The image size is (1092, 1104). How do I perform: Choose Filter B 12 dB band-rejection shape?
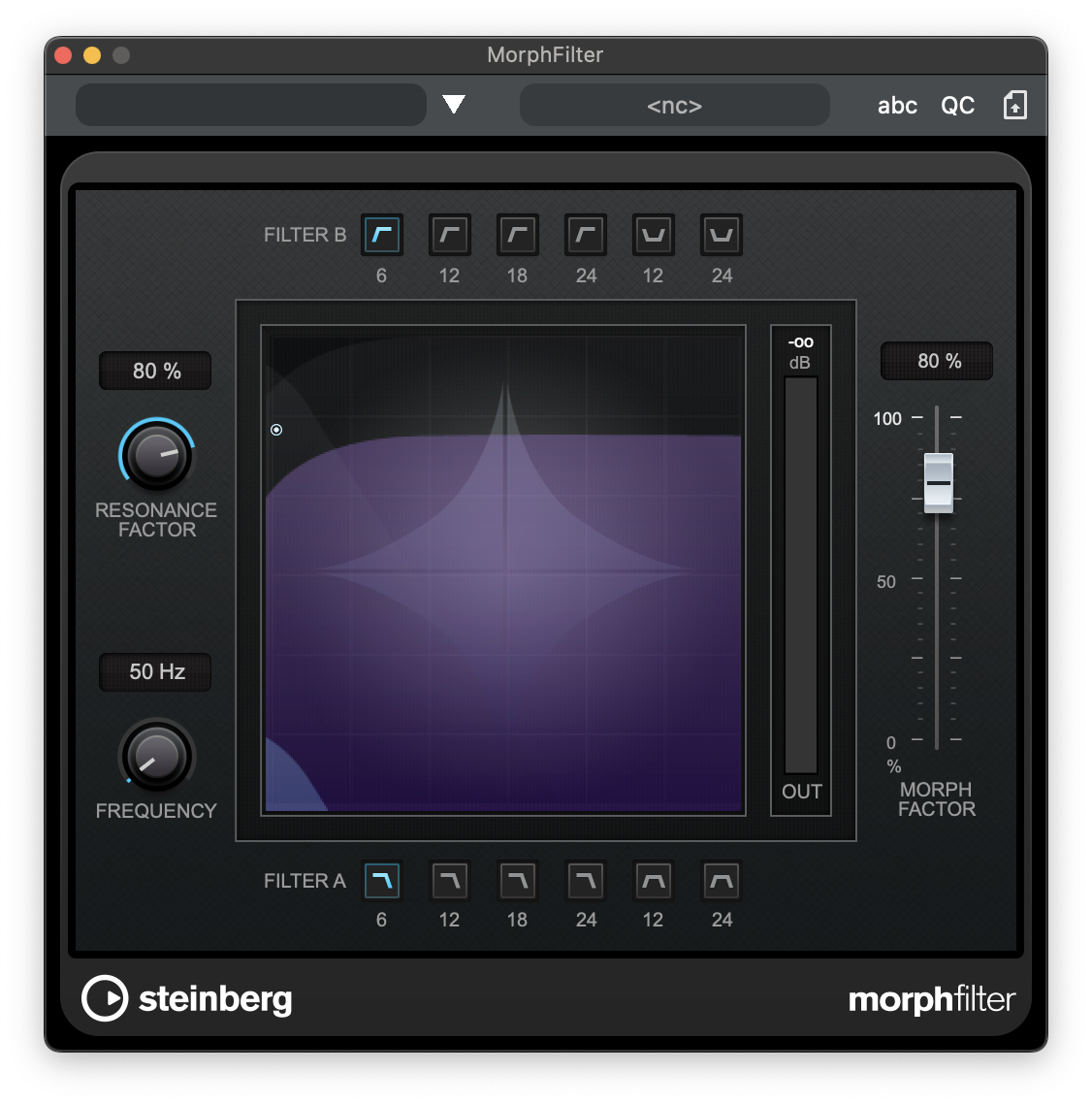[x=654, y=235]
